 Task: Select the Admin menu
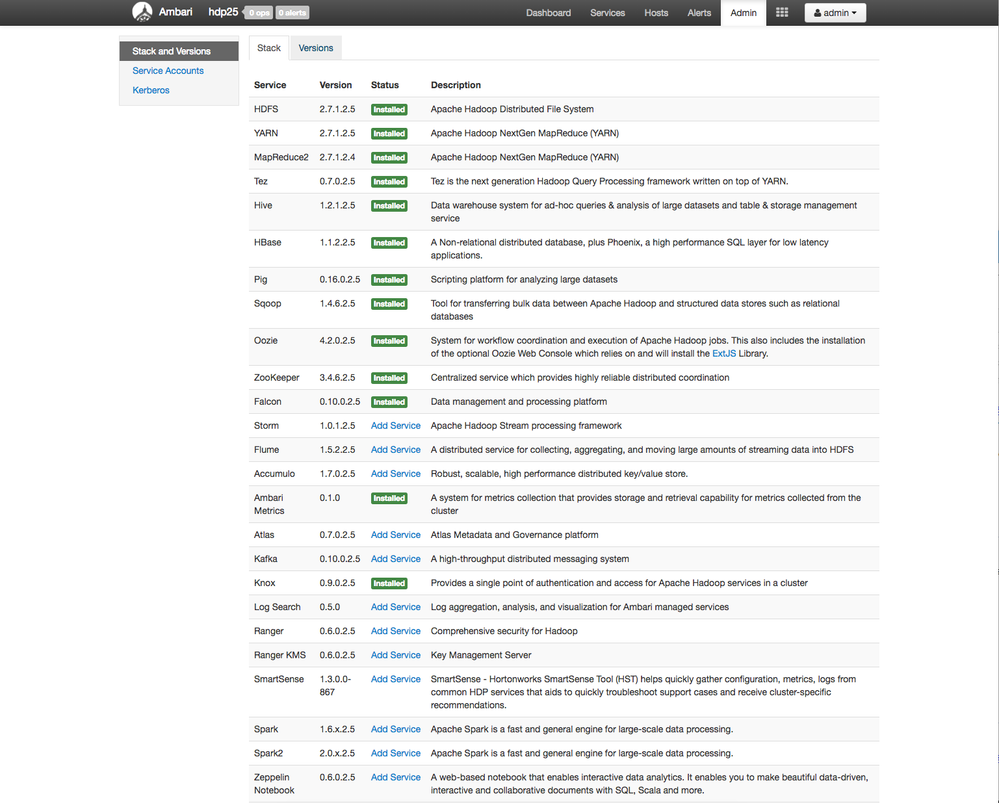point(744,13)
